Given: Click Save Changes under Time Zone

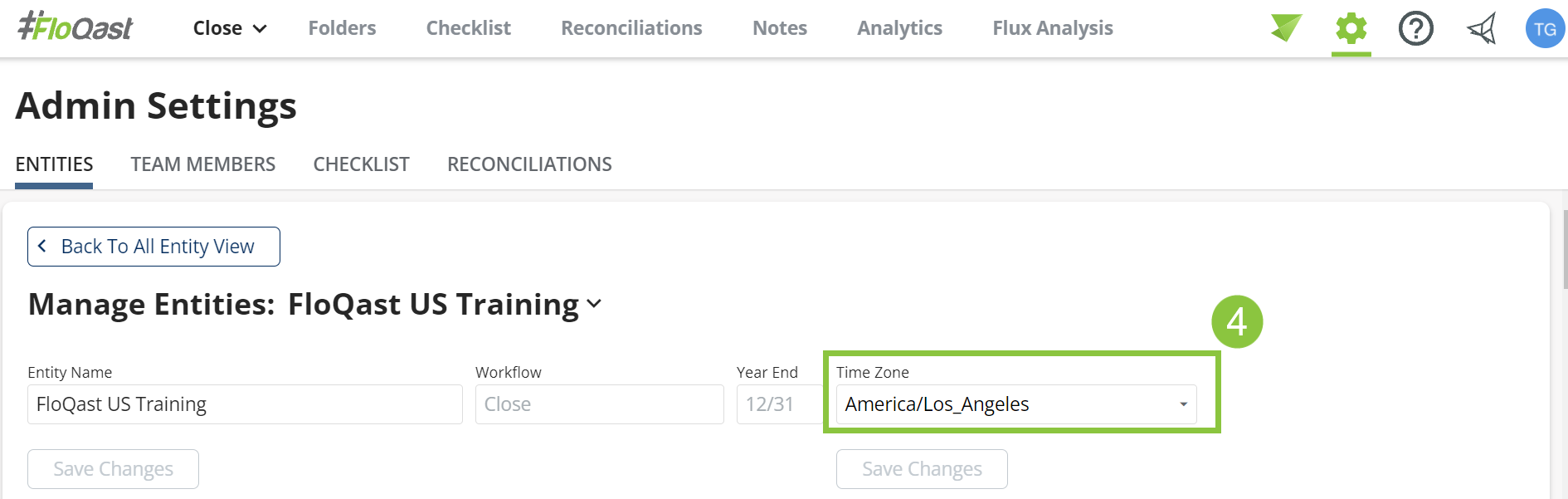Looking at the screenshot, I should pyautogui.click(x=922, y=469).
